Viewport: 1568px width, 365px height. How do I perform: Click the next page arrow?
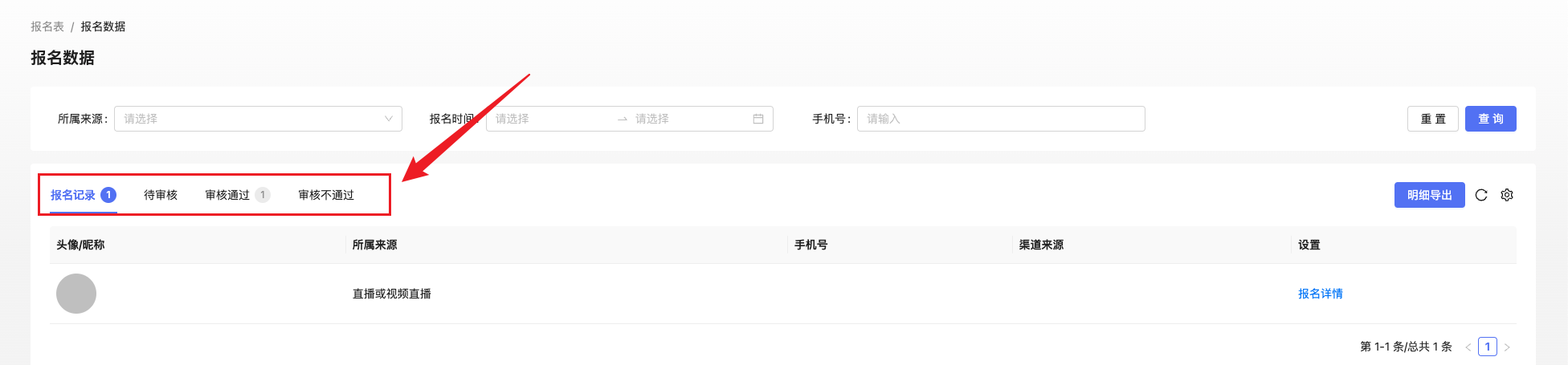click(1507, 347)
